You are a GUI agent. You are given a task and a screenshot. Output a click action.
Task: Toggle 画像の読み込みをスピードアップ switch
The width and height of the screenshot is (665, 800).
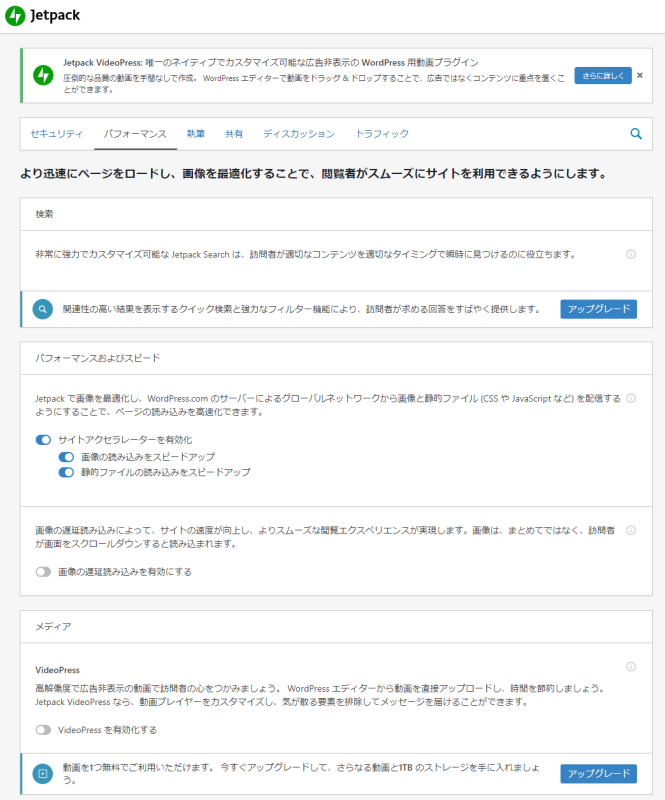66,457
